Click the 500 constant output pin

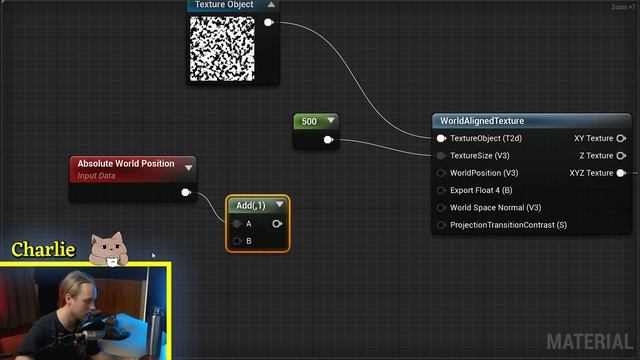click(328, 140)
